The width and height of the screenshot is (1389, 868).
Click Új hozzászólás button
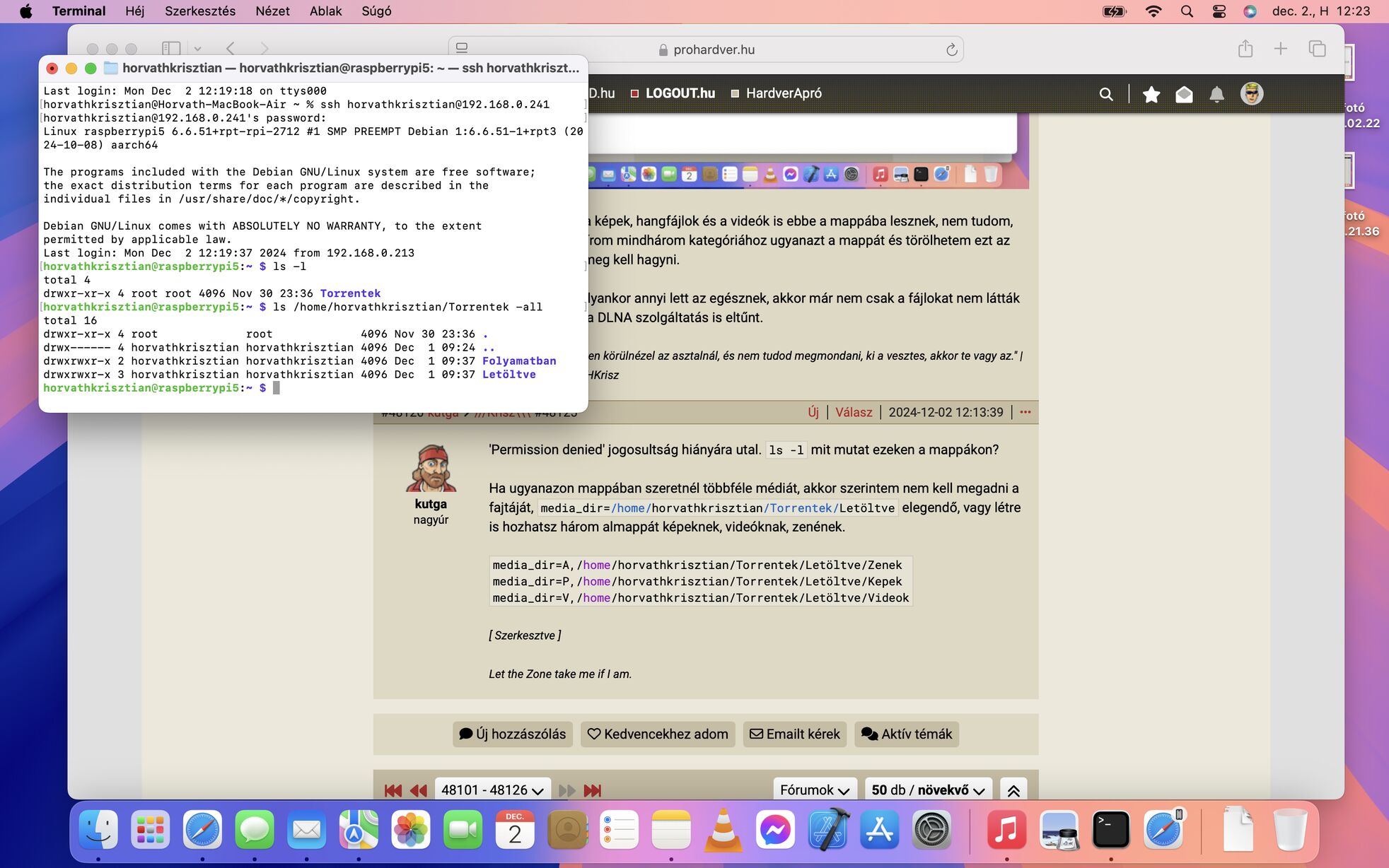coord(513,734)
